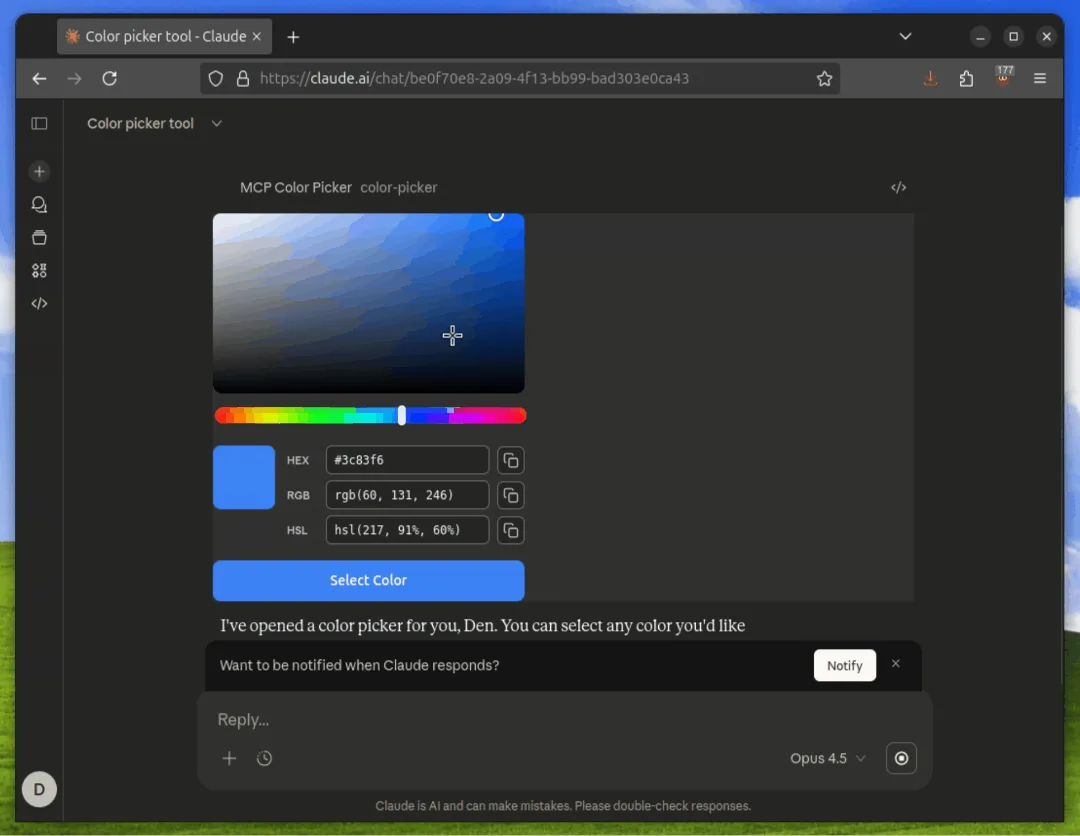
Task: Bookmark this page with star icon
Action: 824,79
